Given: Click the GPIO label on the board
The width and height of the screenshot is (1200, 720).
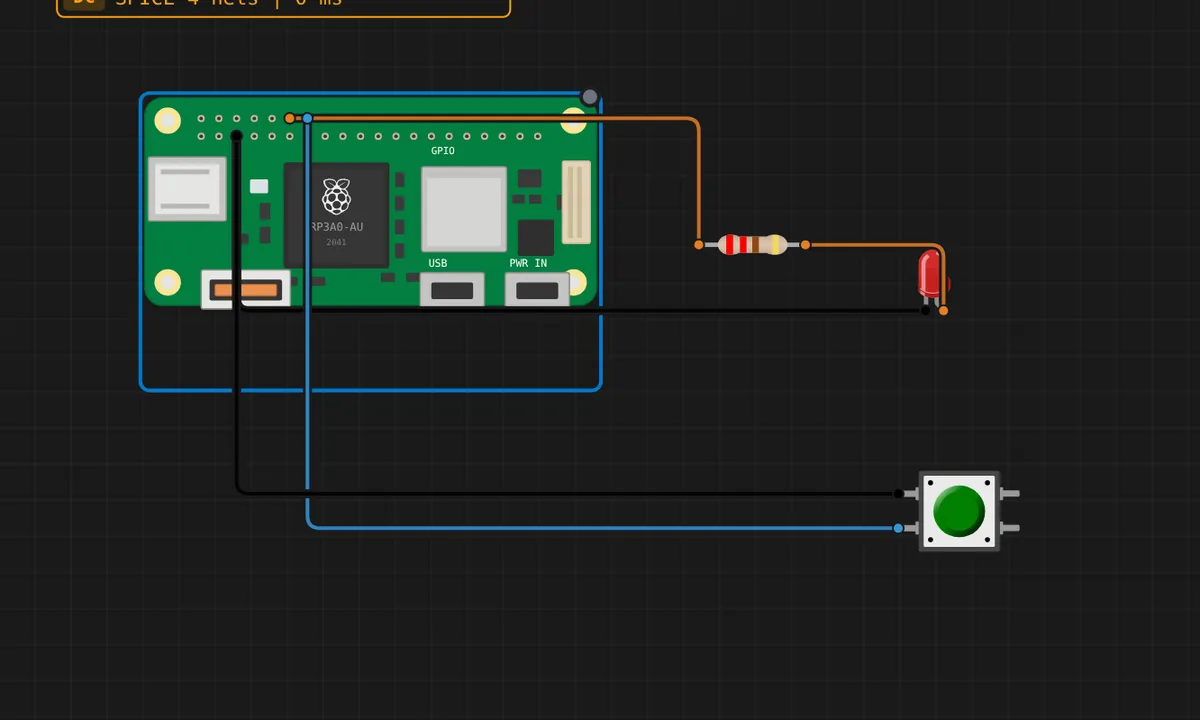Looking at the screenshot, I should click(443, 151).
